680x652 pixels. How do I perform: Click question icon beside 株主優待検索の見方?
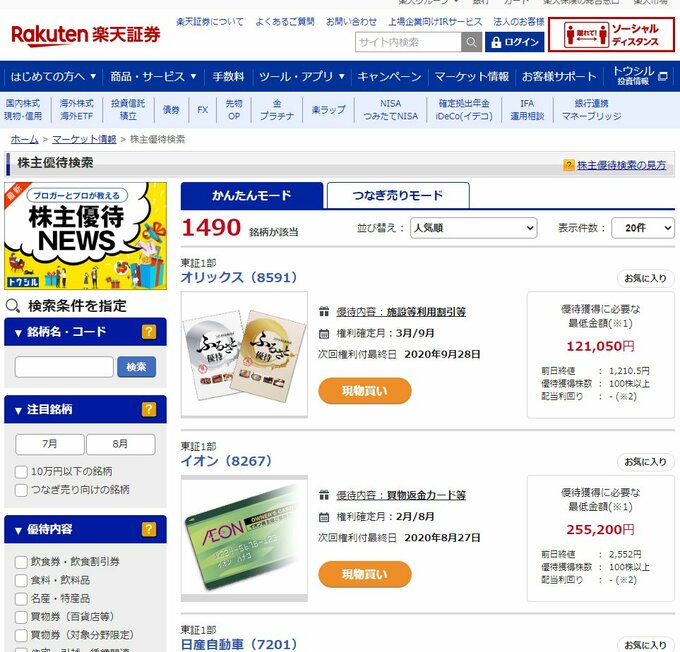(x=569, y=165)
